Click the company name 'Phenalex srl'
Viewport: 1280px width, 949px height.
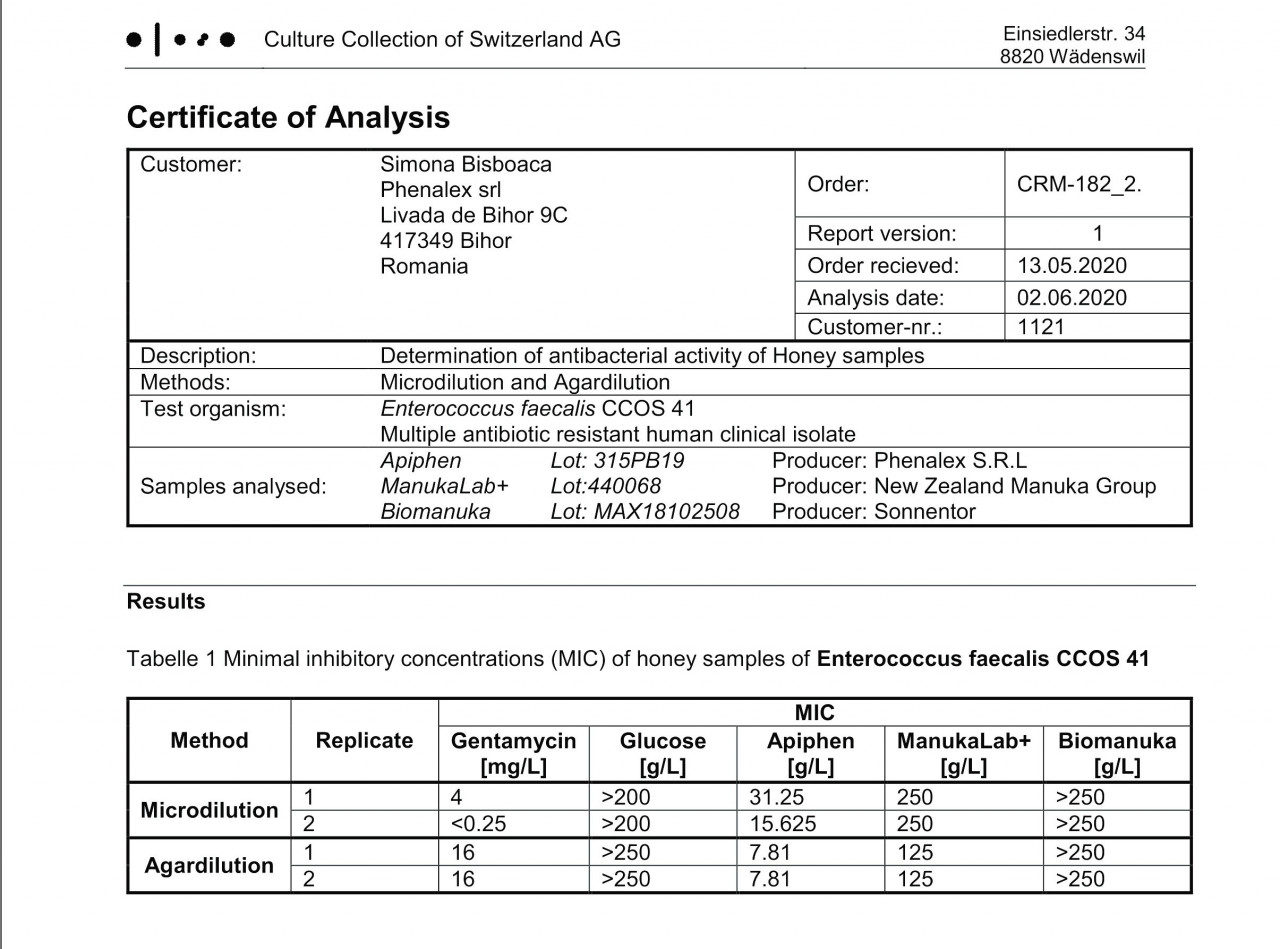click(x=441, y=190)
